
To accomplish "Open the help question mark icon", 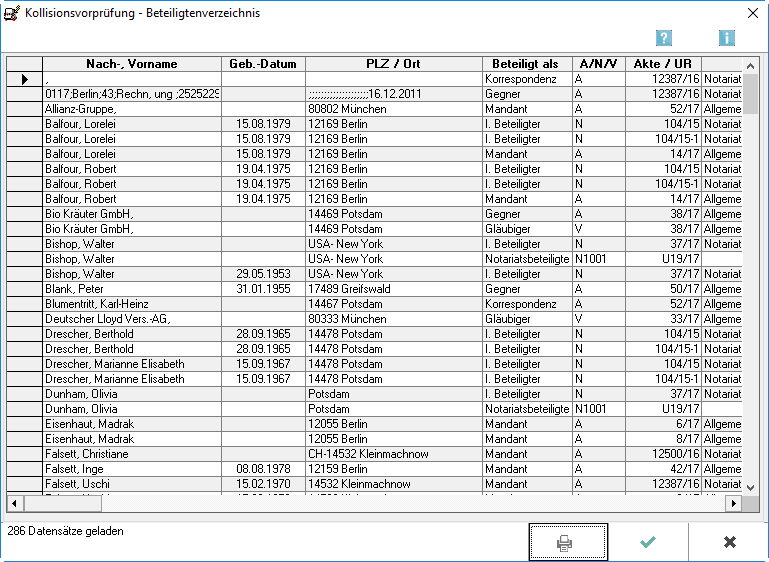I will tap(664, 38).
